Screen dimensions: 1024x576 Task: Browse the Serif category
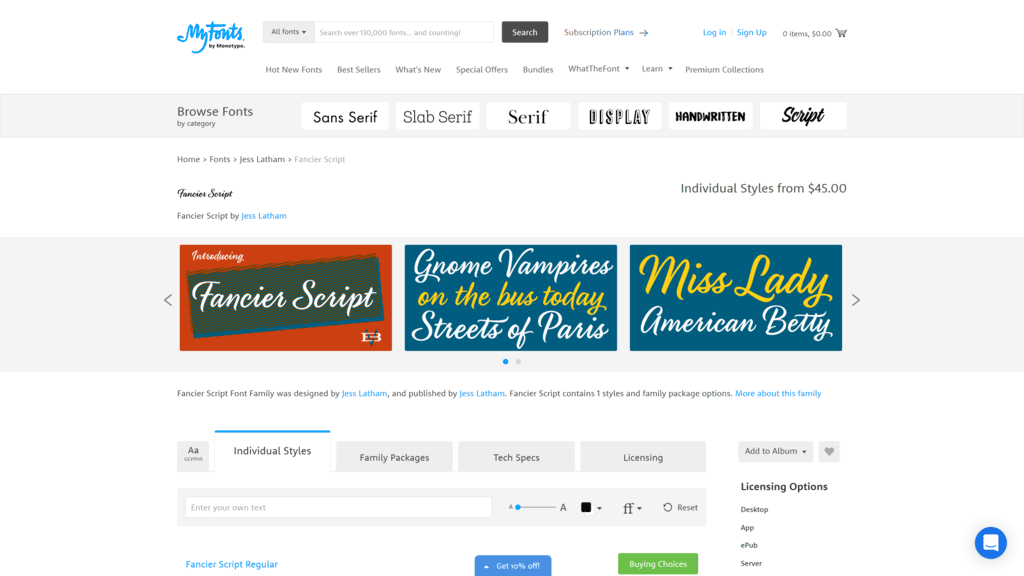tap(528, 116)
